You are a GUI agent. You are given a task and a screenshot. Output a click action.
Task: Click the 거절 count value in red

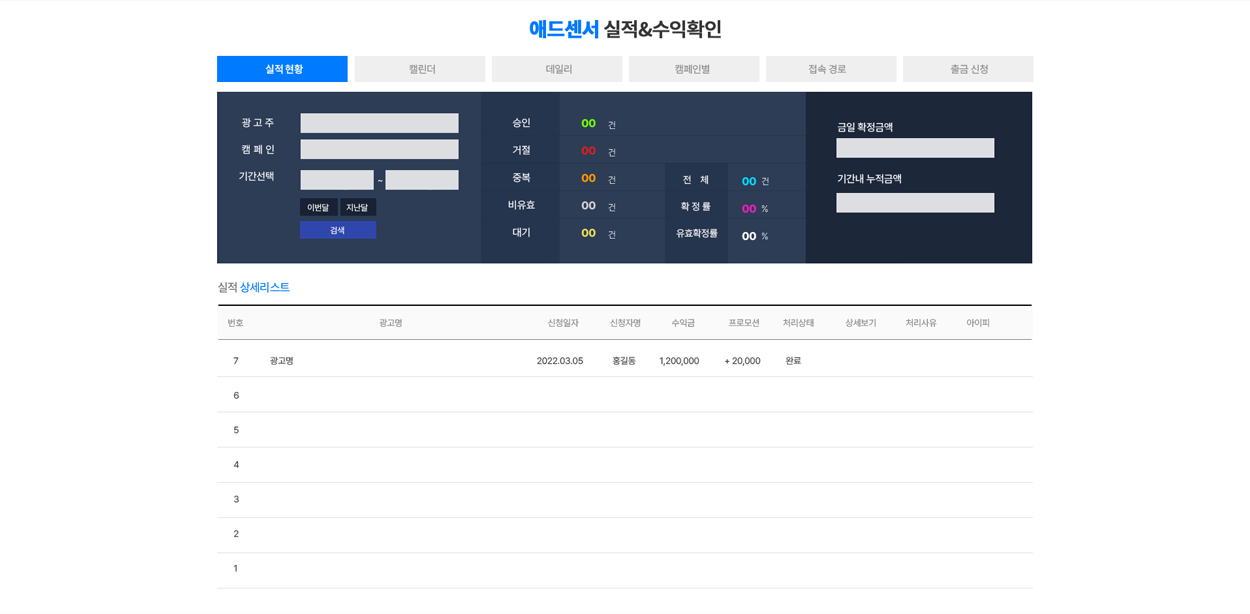tap(589, 151)
